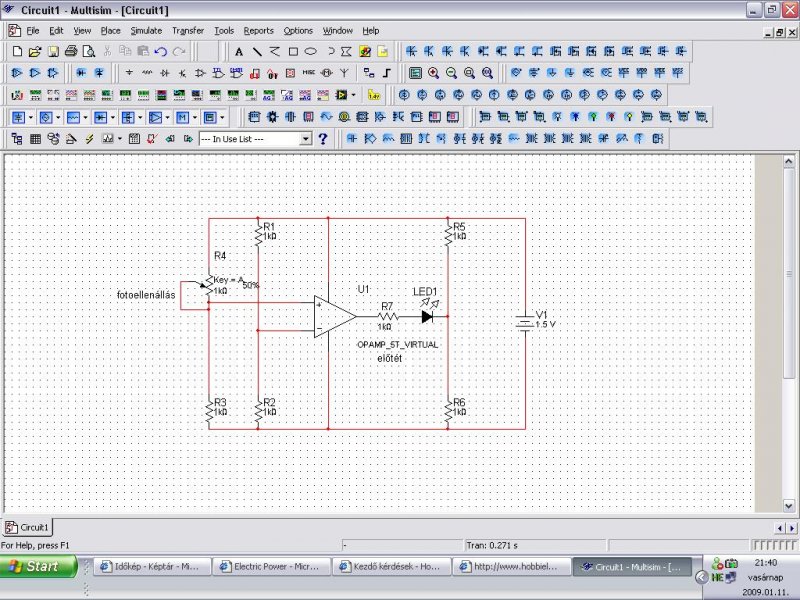Screen dimensions: 800x600
Task: Click the fotoellenállás text label
Action: [146, 295]
